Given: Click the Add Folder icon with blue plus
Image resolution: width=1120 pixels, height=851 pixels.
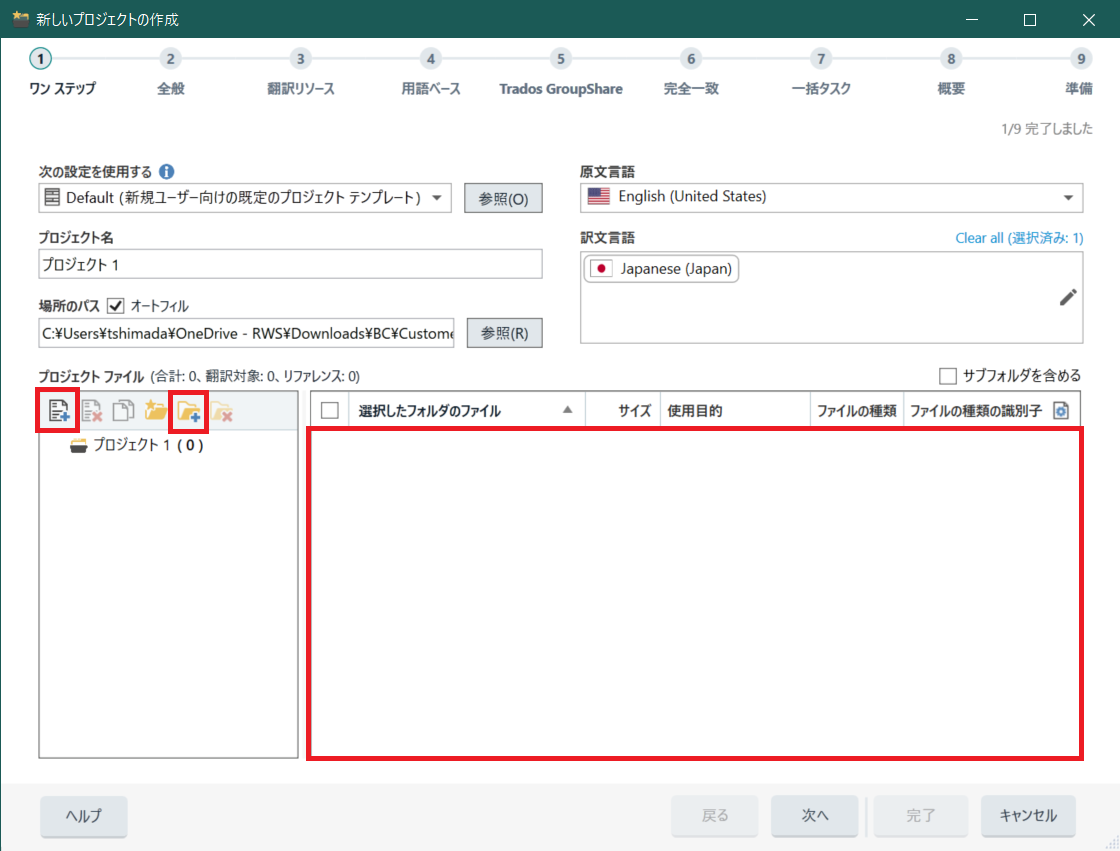Looking at the screenshot, I should [x=189, y=410].
